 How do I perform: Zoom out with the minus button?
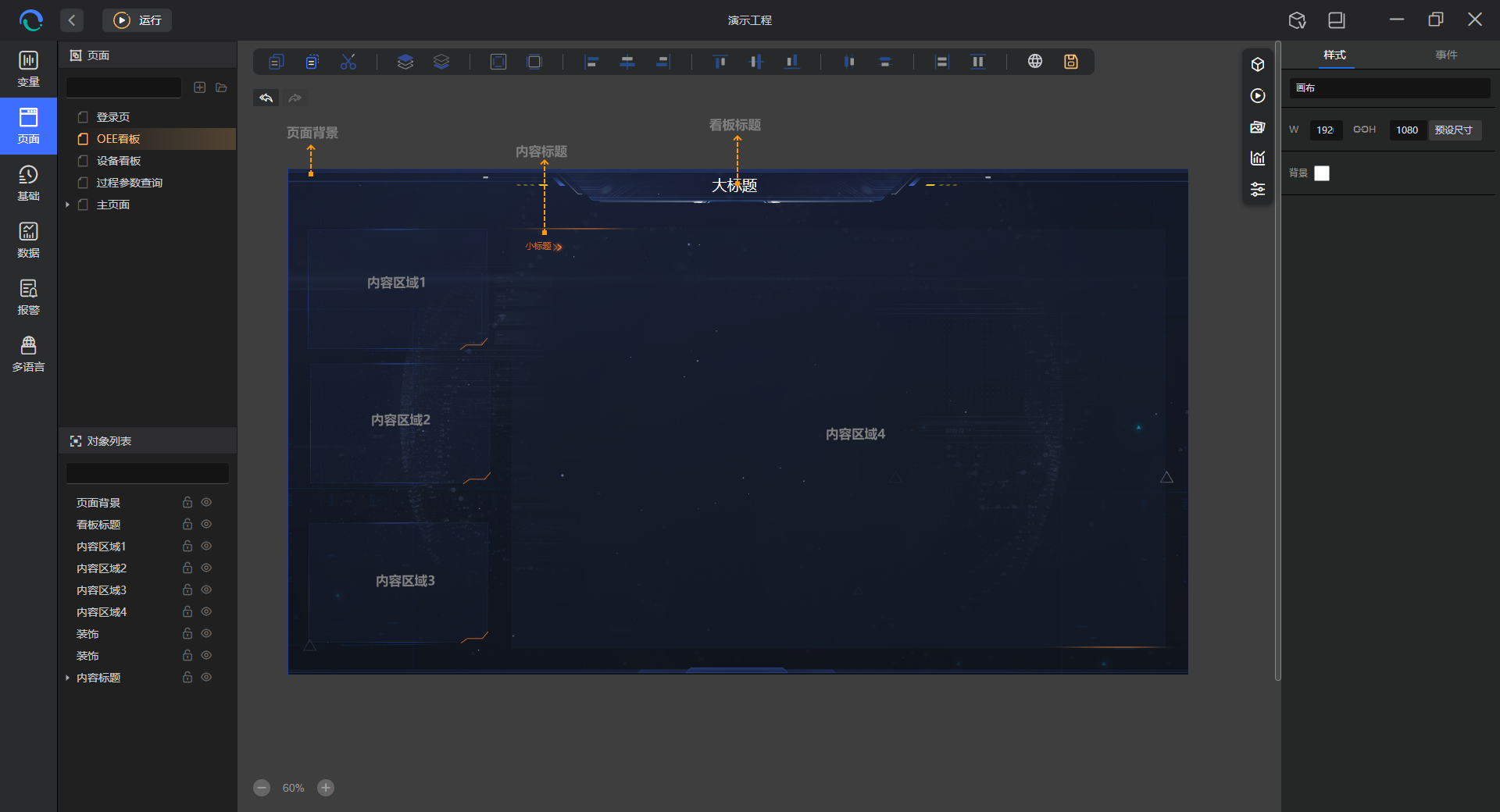262,788
